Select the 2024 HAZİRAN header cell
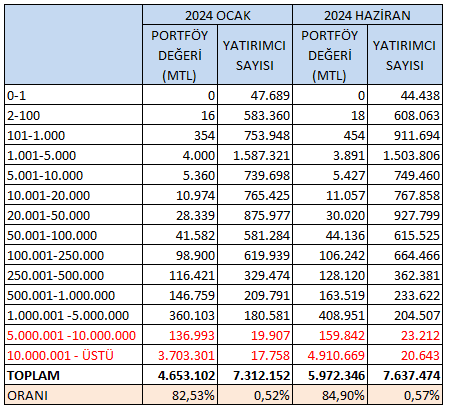 click(367, 15)
